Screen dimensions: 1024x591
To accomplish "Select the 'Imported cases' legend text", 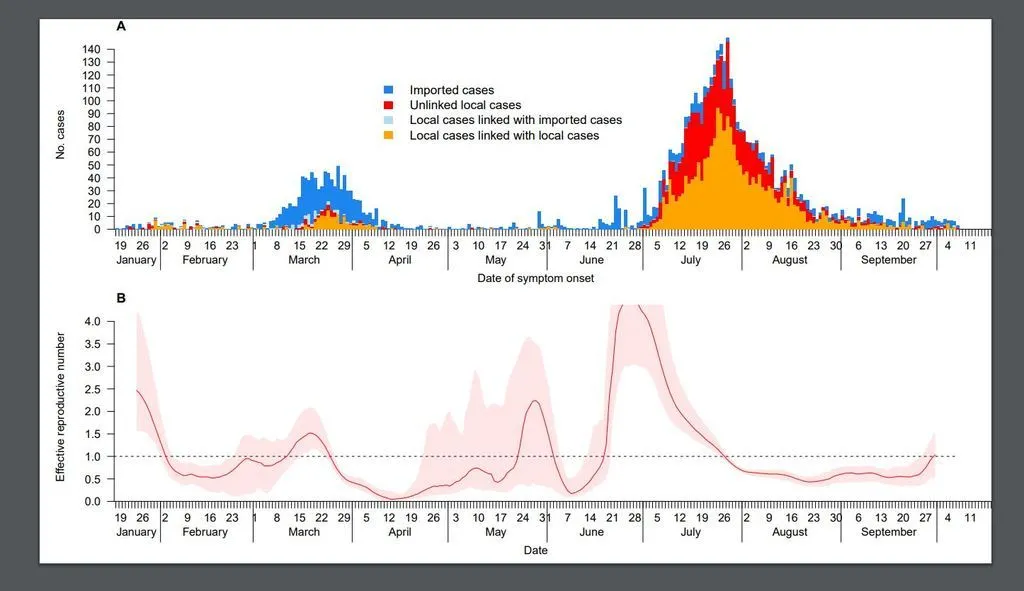I will click(x=452, y=90).
